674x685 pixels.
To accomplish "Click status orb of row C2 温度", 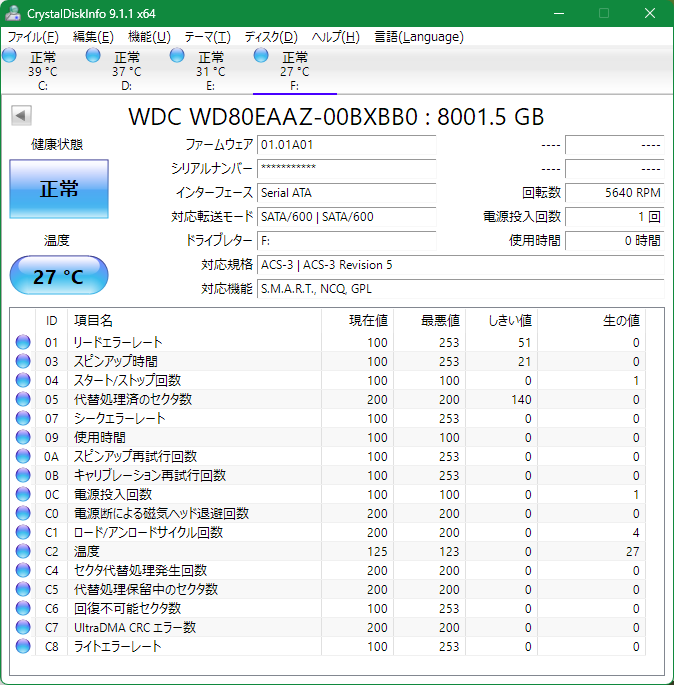I will pos(23,551).
